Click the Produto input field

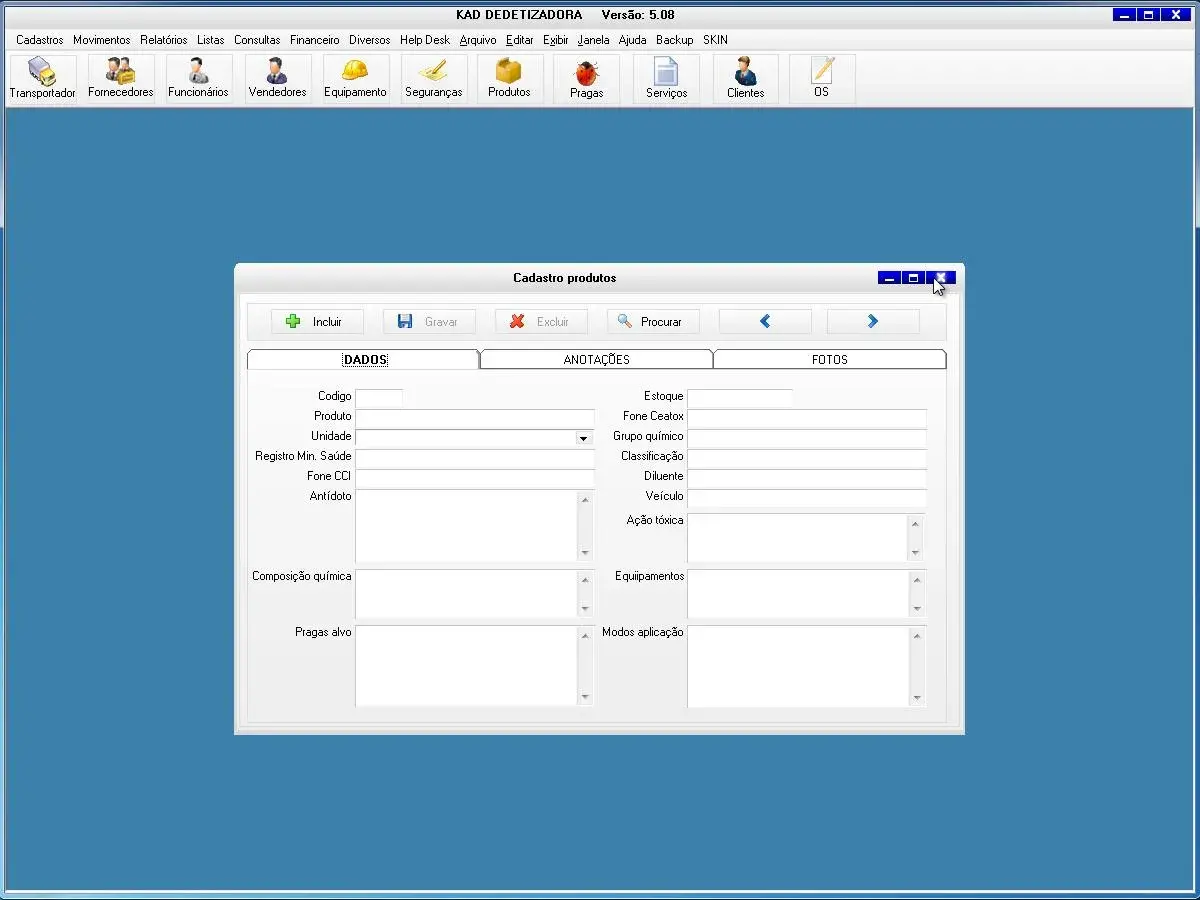(475, 417)
